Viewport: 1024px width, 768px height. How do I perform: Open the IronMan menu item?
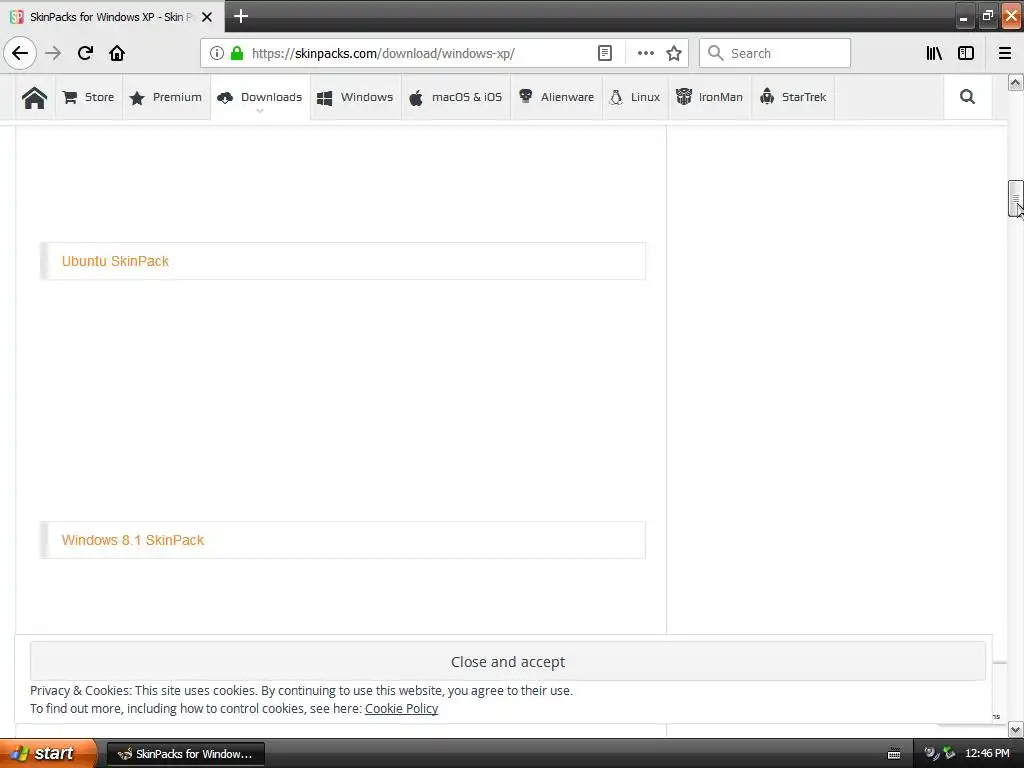[709, 97]
